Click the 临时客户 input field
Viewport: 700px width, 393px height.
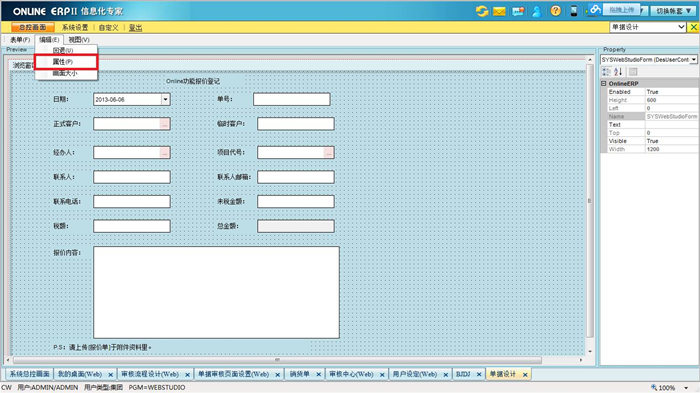coord(296,124)
